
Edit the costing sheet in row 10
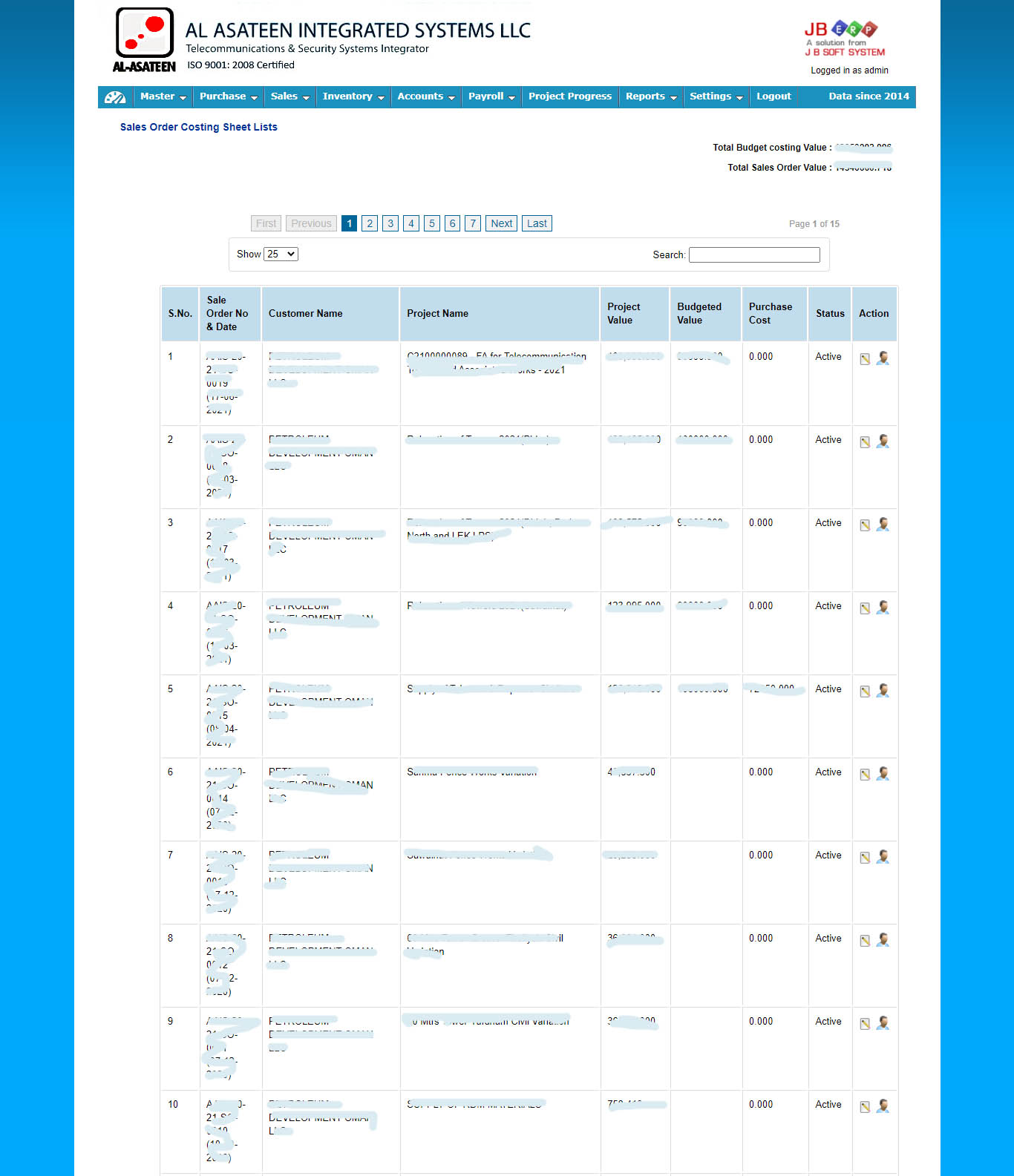pos(865,1107)
